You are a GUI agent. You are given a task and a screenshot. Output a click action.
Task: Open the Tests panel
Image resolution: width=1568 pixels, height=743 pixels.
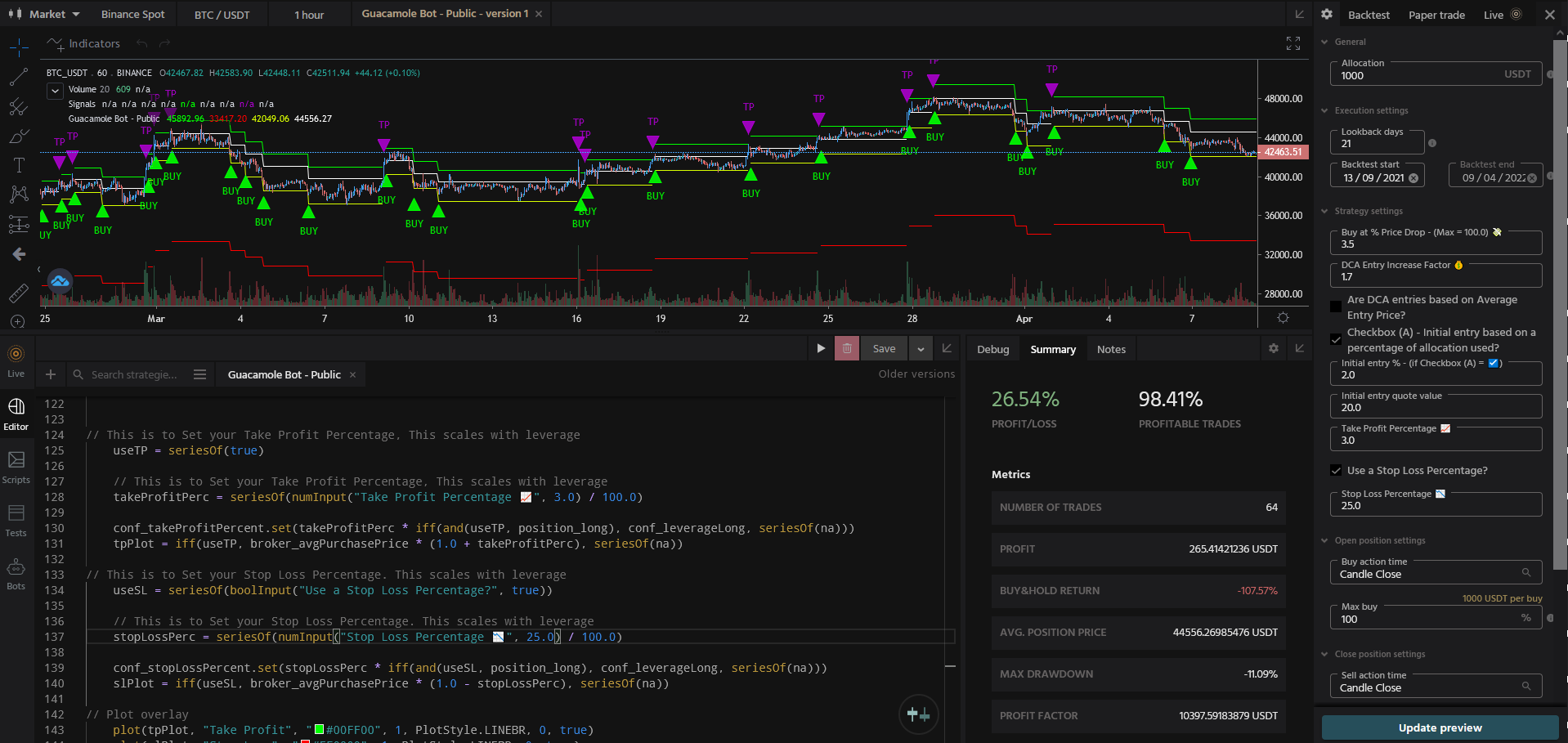(16, 519)
